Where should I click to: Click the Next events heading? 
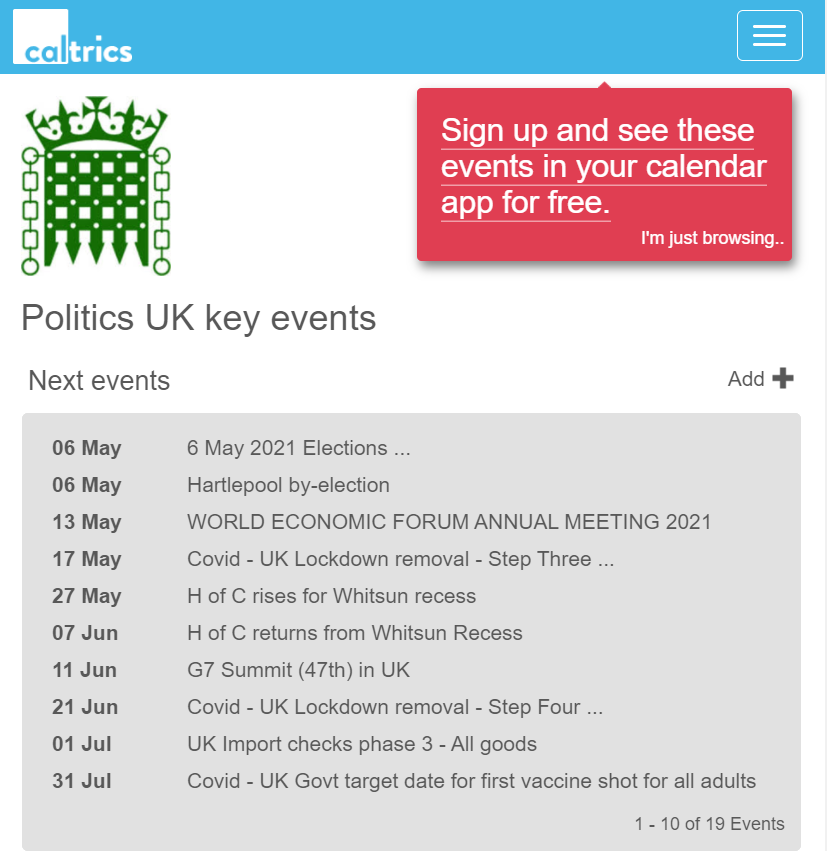(99, 380)
